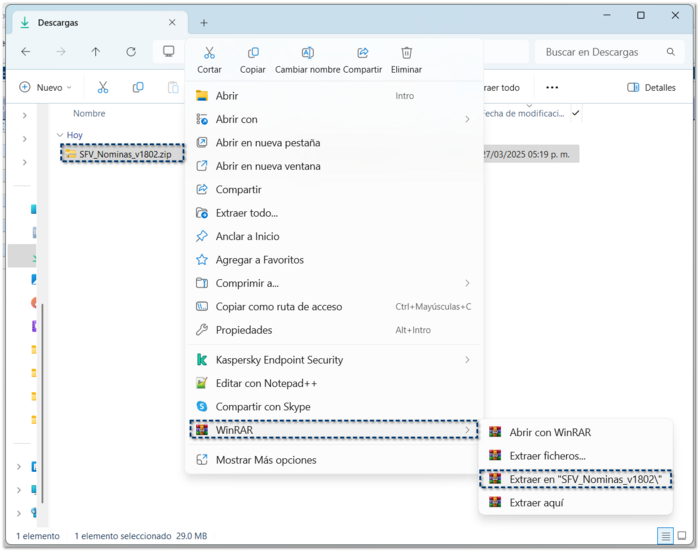Image resolution: width=700 pixels, height=552 pixels.
Task: Click the Copiar icon in context menu
Action: 253,54
